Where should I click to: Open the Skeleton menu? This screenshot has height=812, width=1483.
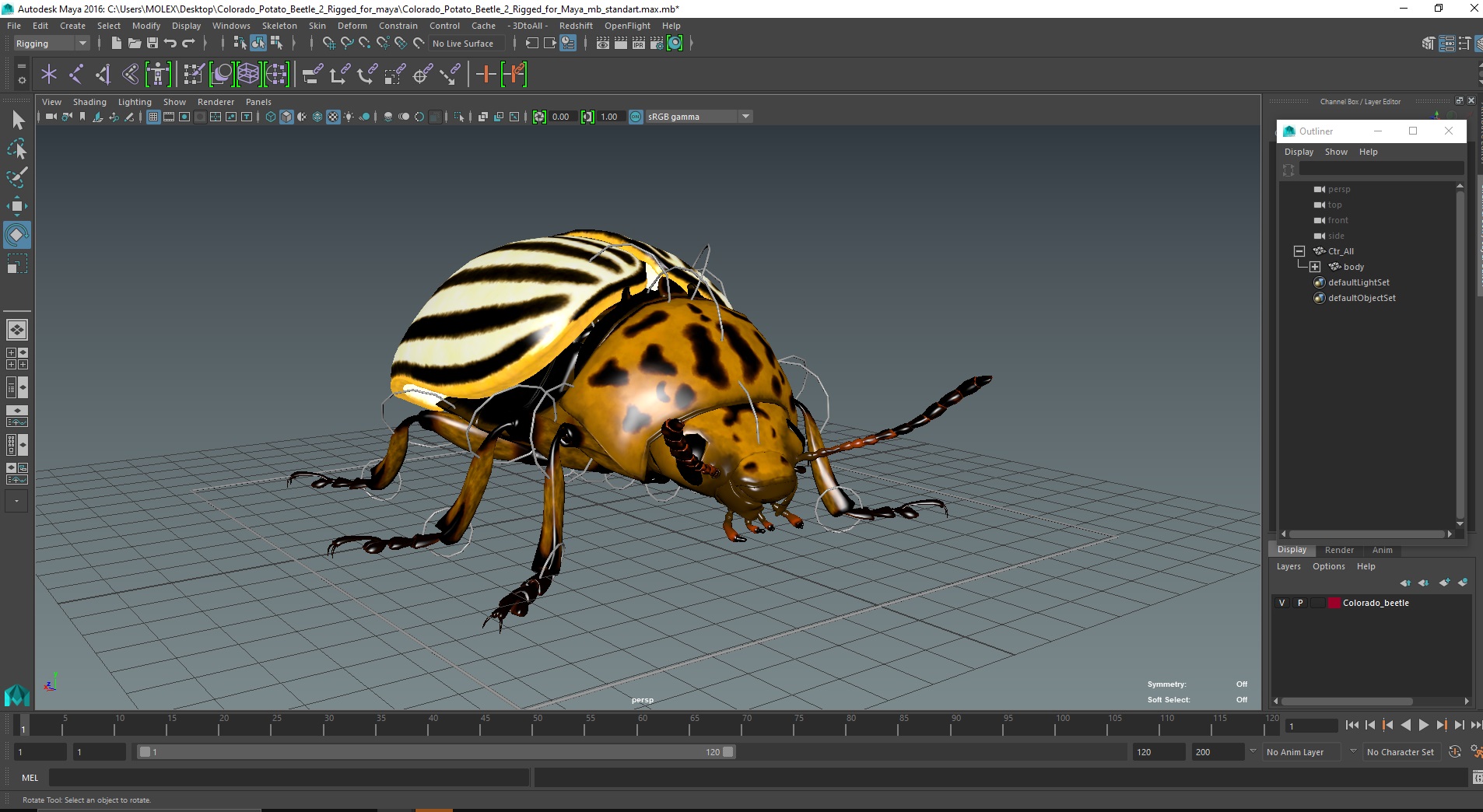click(x=279, y=26)
